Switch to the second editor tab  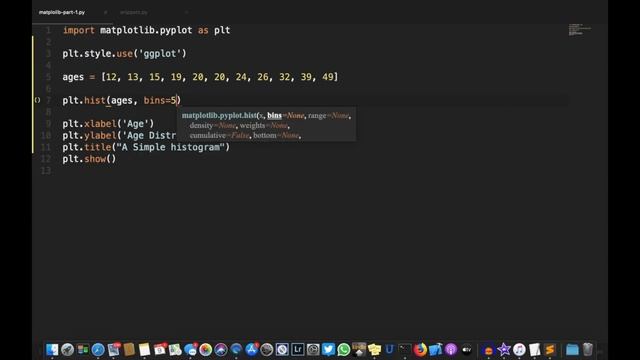134,13
